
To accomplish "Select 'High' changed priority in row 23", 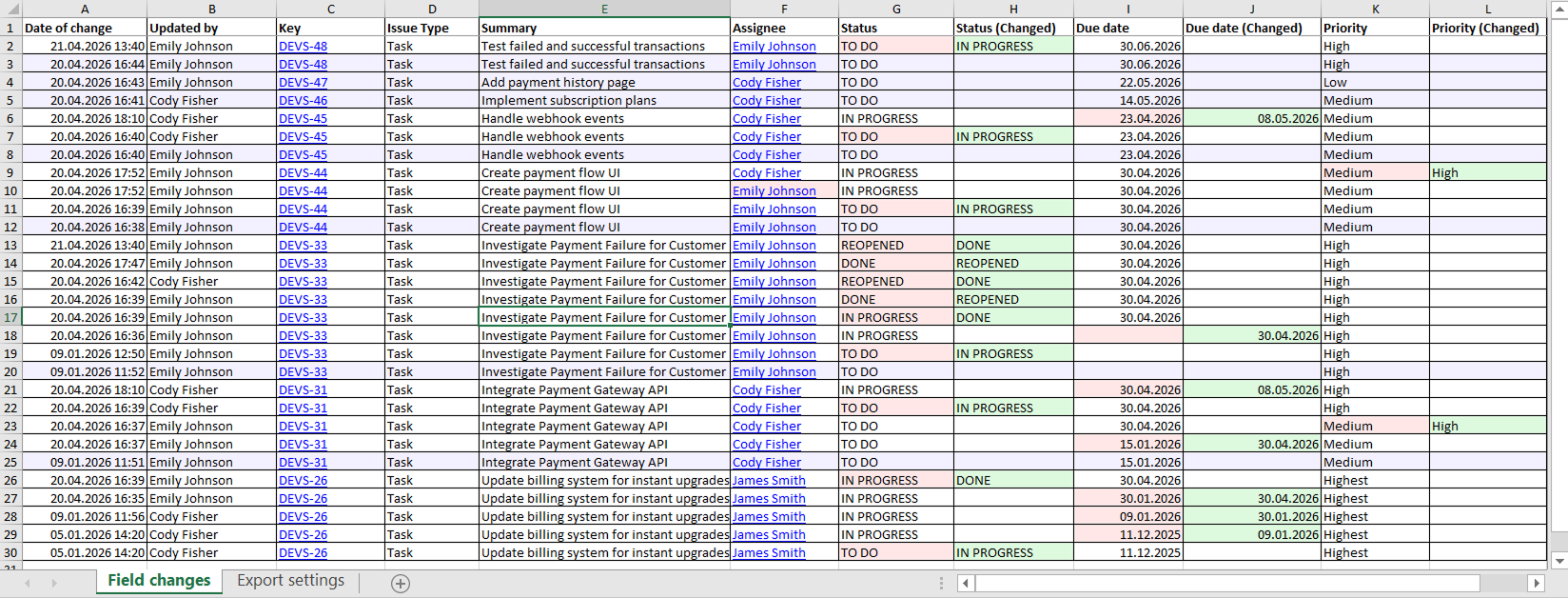I will tap(1488, 426).
